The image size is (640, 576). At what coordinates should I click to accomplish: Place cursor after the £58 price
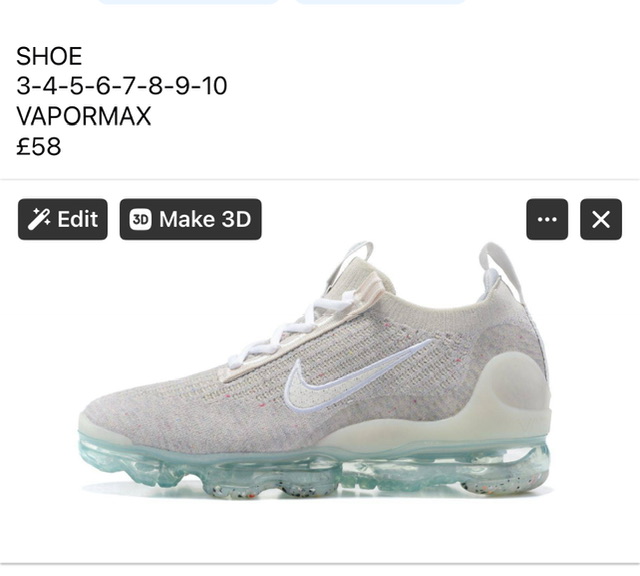tap(61, 146)
